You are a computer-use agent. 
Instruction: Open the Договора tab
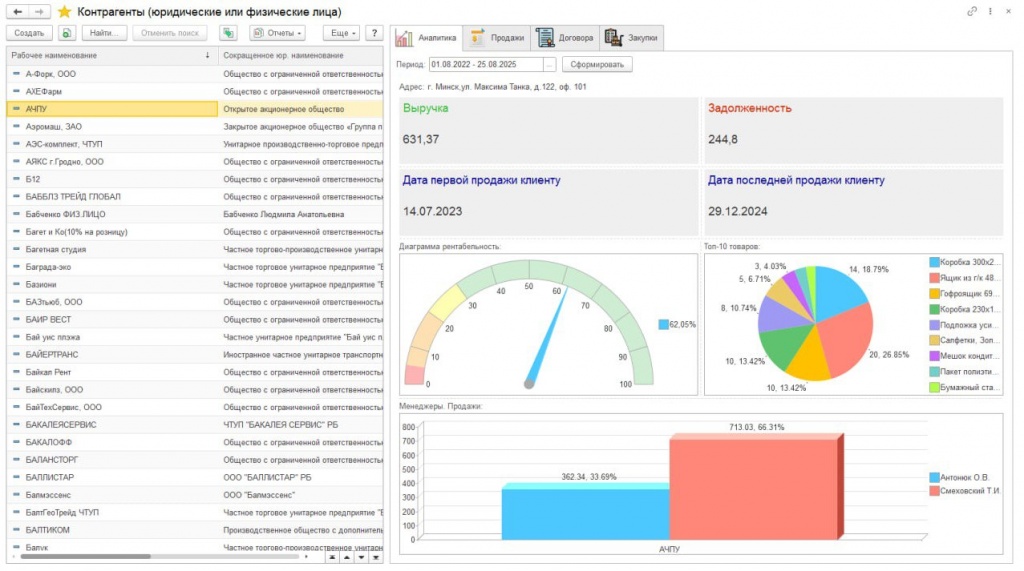tap(565, 38)
